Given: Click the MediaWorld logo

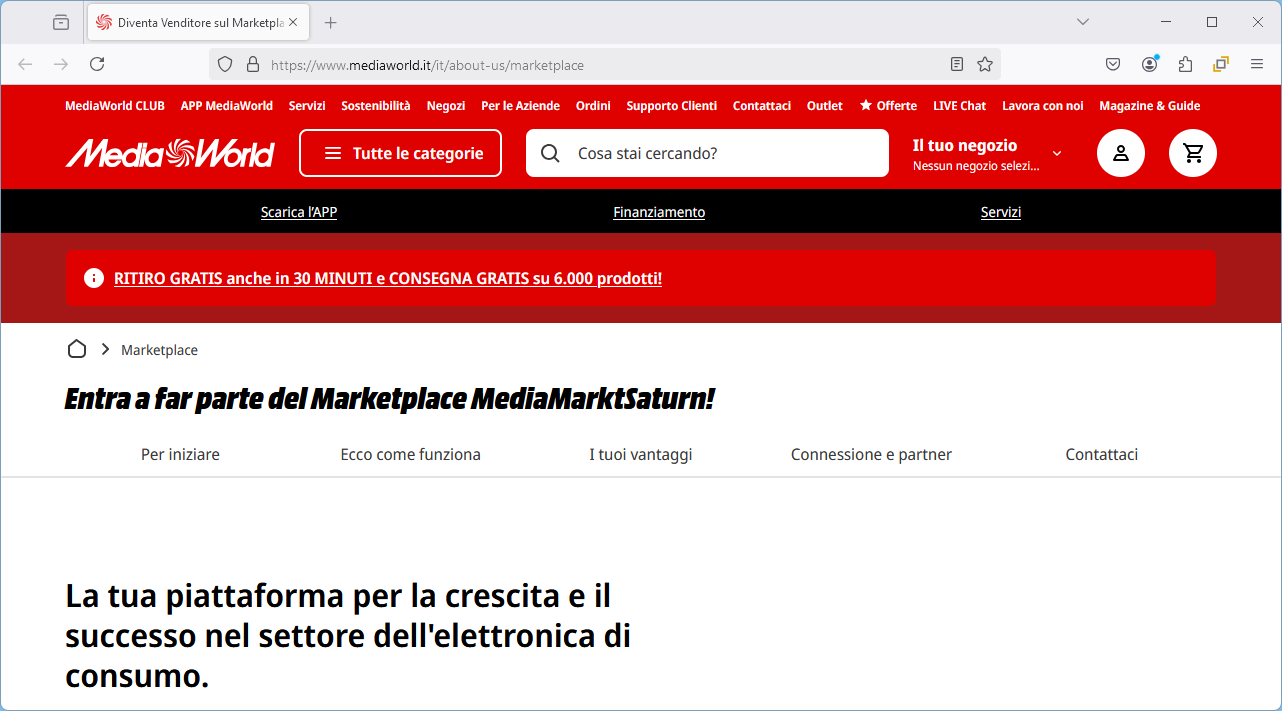Looking at the screenshot, I should click(170, 153).
